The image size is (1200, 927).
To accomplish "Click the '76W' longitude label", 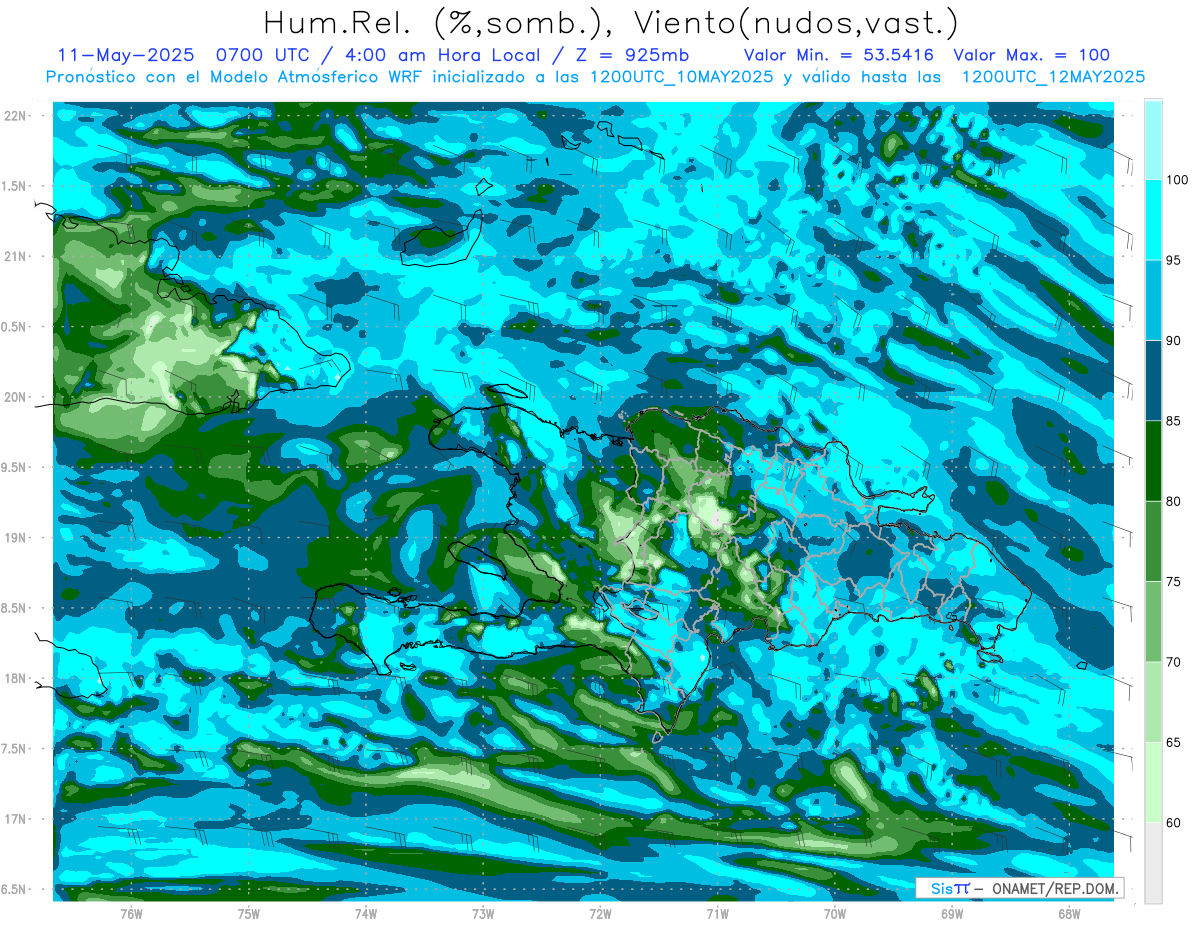I will point(131,913).
